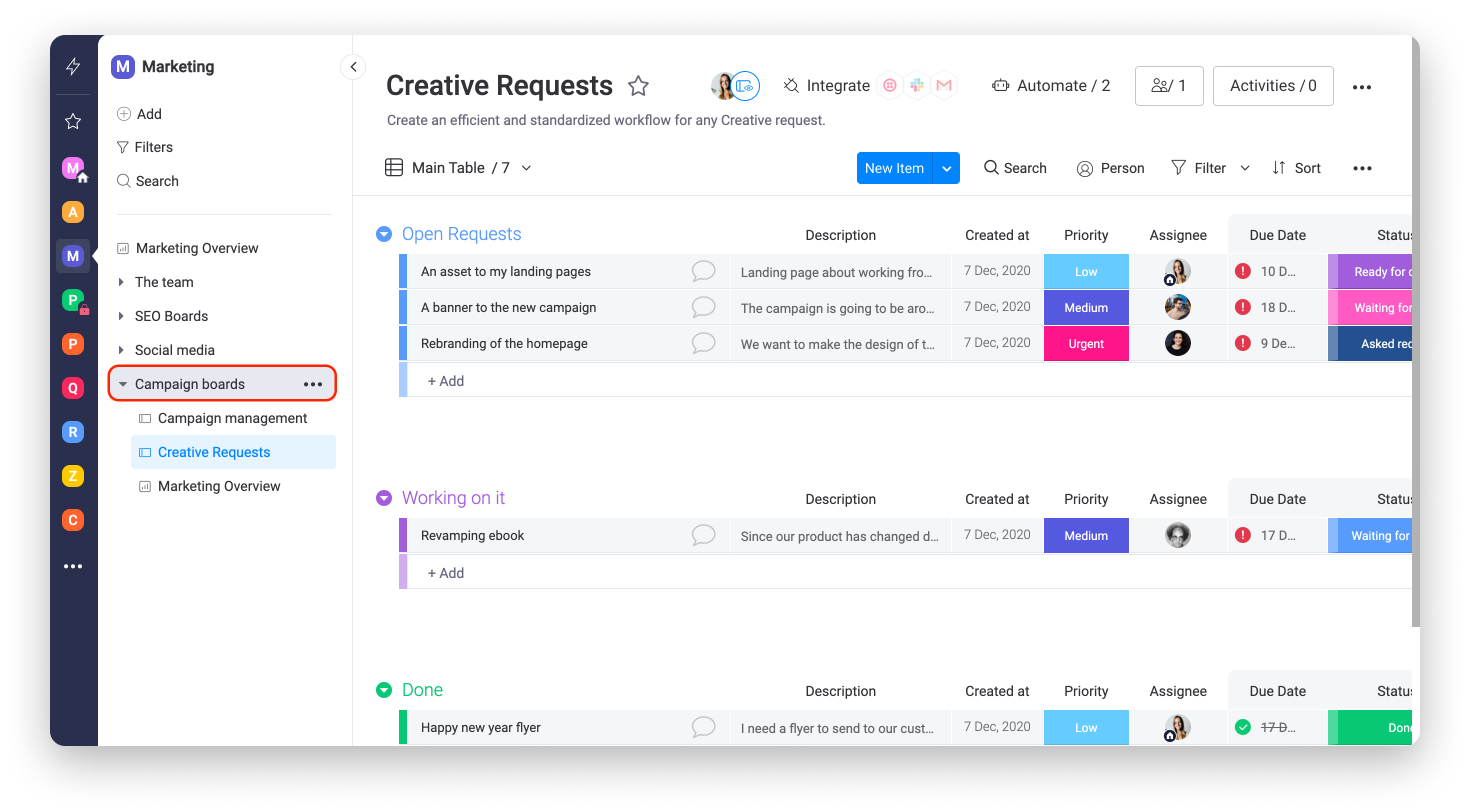
Task: Star the Creative Requests board
Action: [638, 86]
